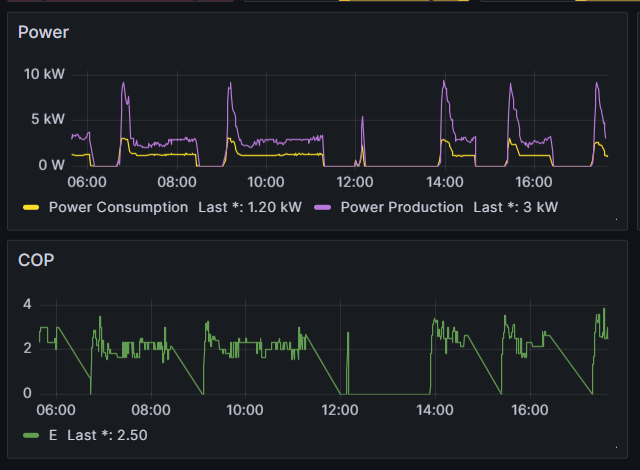Click 06:00 tick on the Power chart

[x=87, y=182]
